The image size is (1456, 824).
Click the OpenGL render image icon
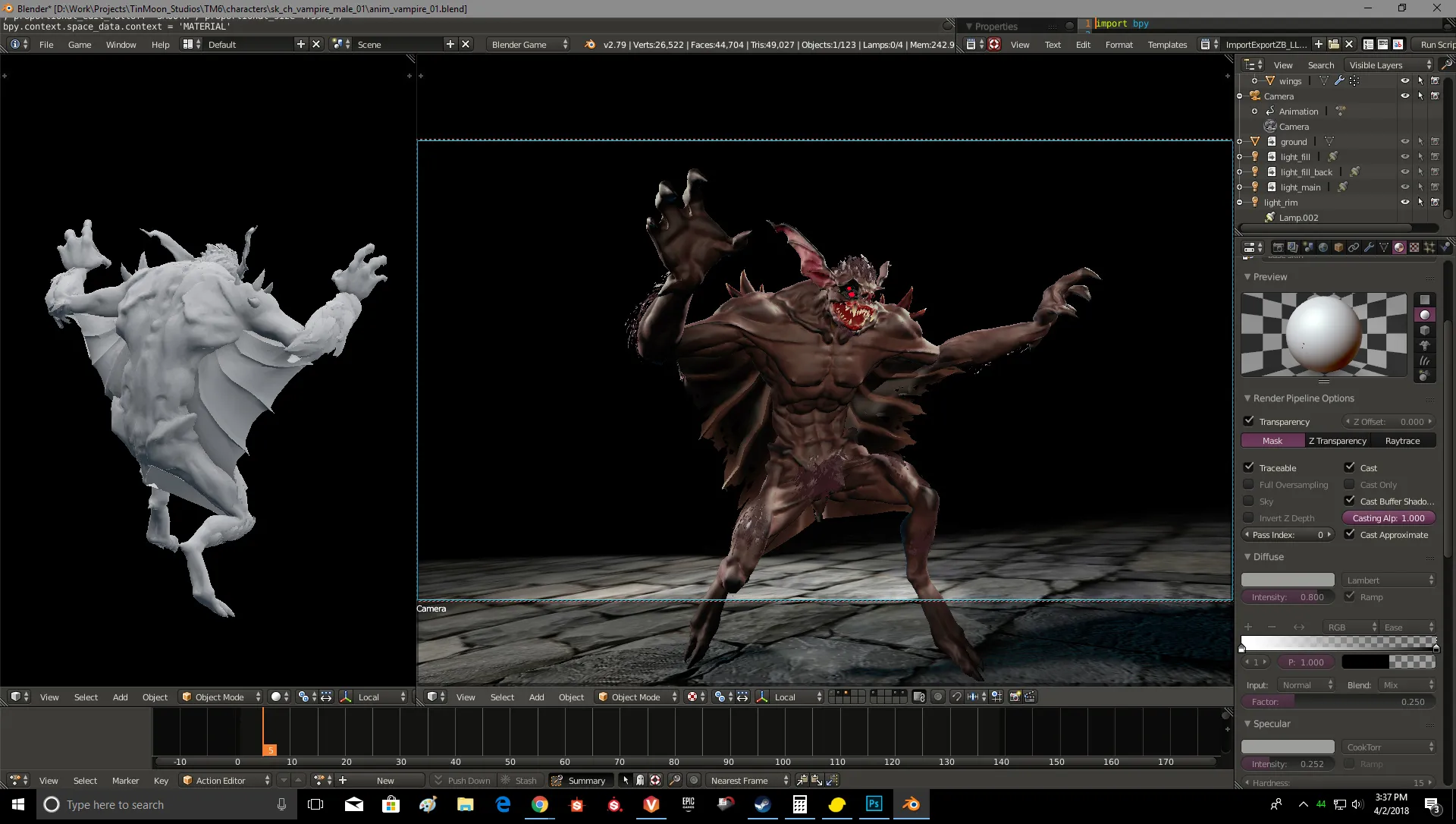[x=1015, y=697]
